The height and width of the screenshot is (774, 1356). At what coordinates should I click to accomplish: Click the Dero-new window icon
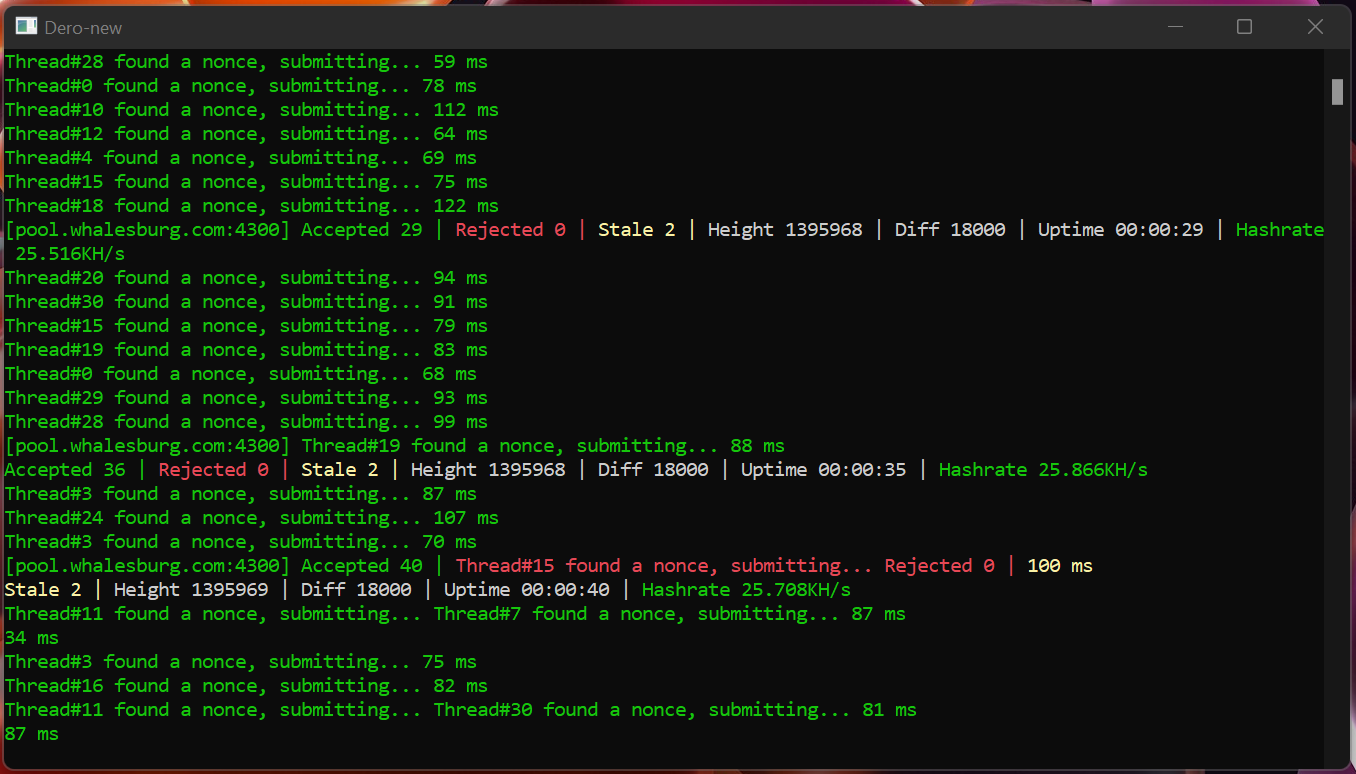pyautogui.click(x=26, y=27)
